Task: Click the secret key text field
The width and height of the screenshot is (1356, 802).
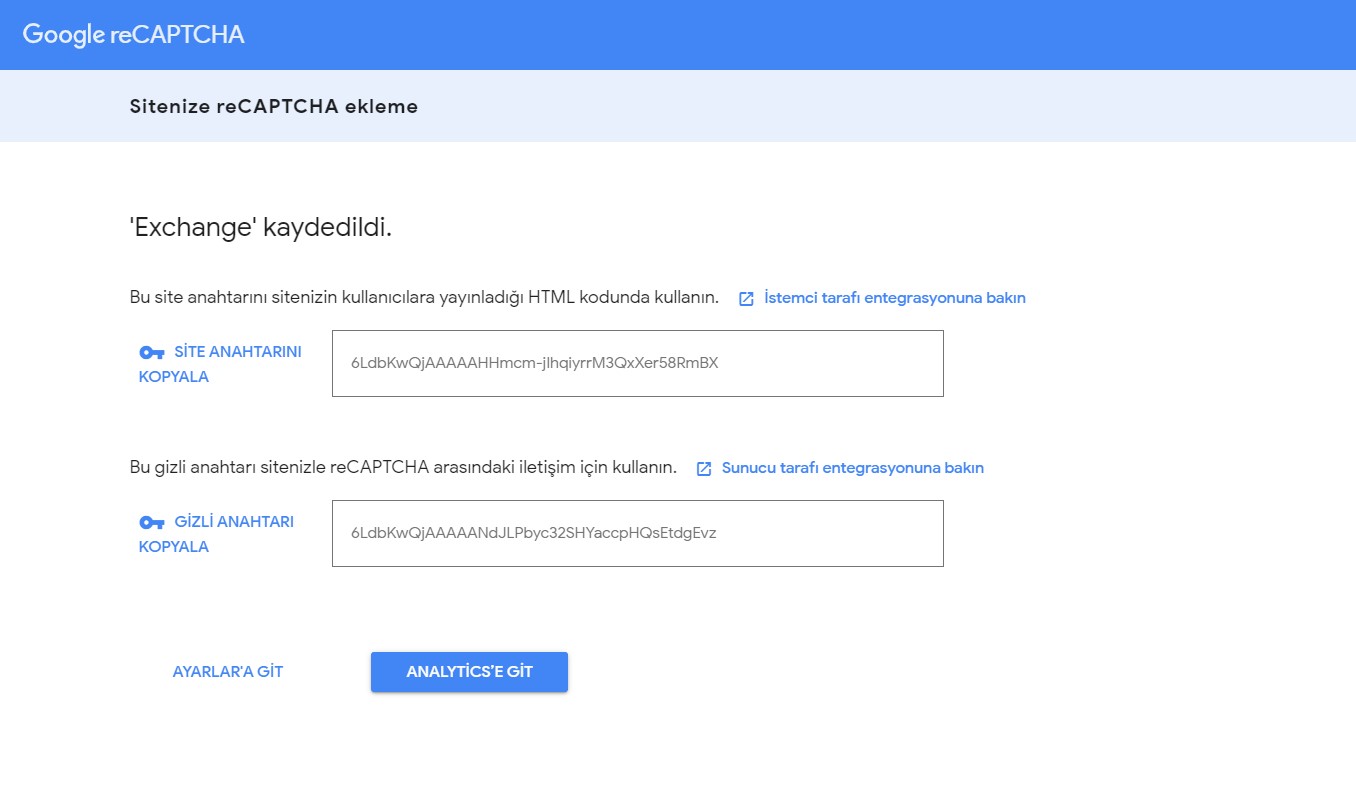Action: point(638,533)
